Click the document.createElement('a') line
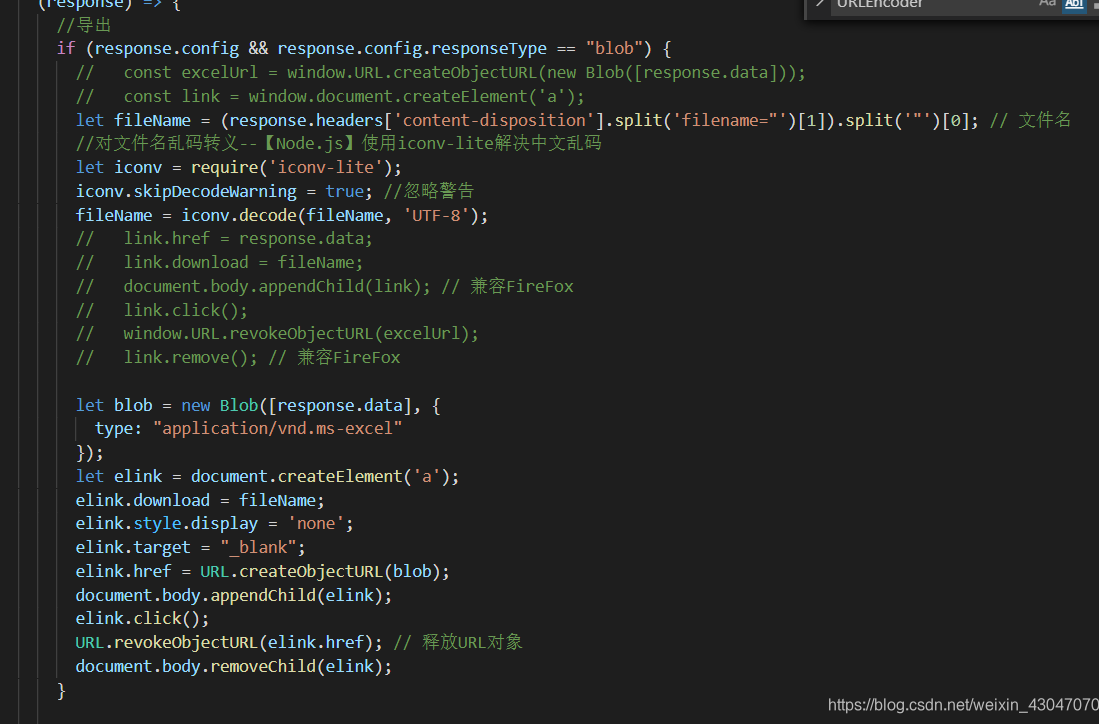This screenshot has width=1110, height=724. pos(267,476)
